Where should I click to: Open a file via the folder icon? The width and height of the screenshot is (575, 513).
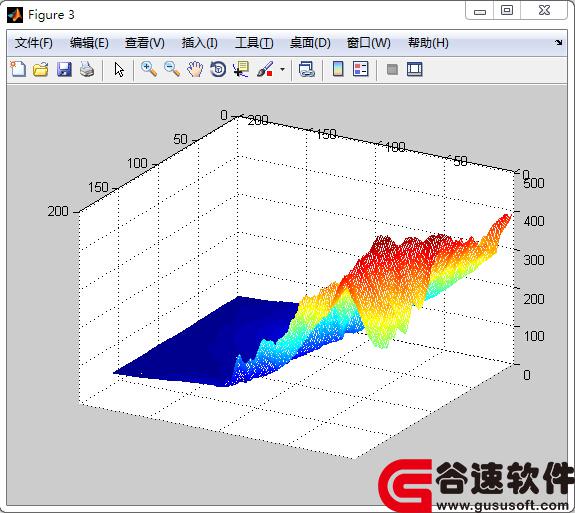41,69
